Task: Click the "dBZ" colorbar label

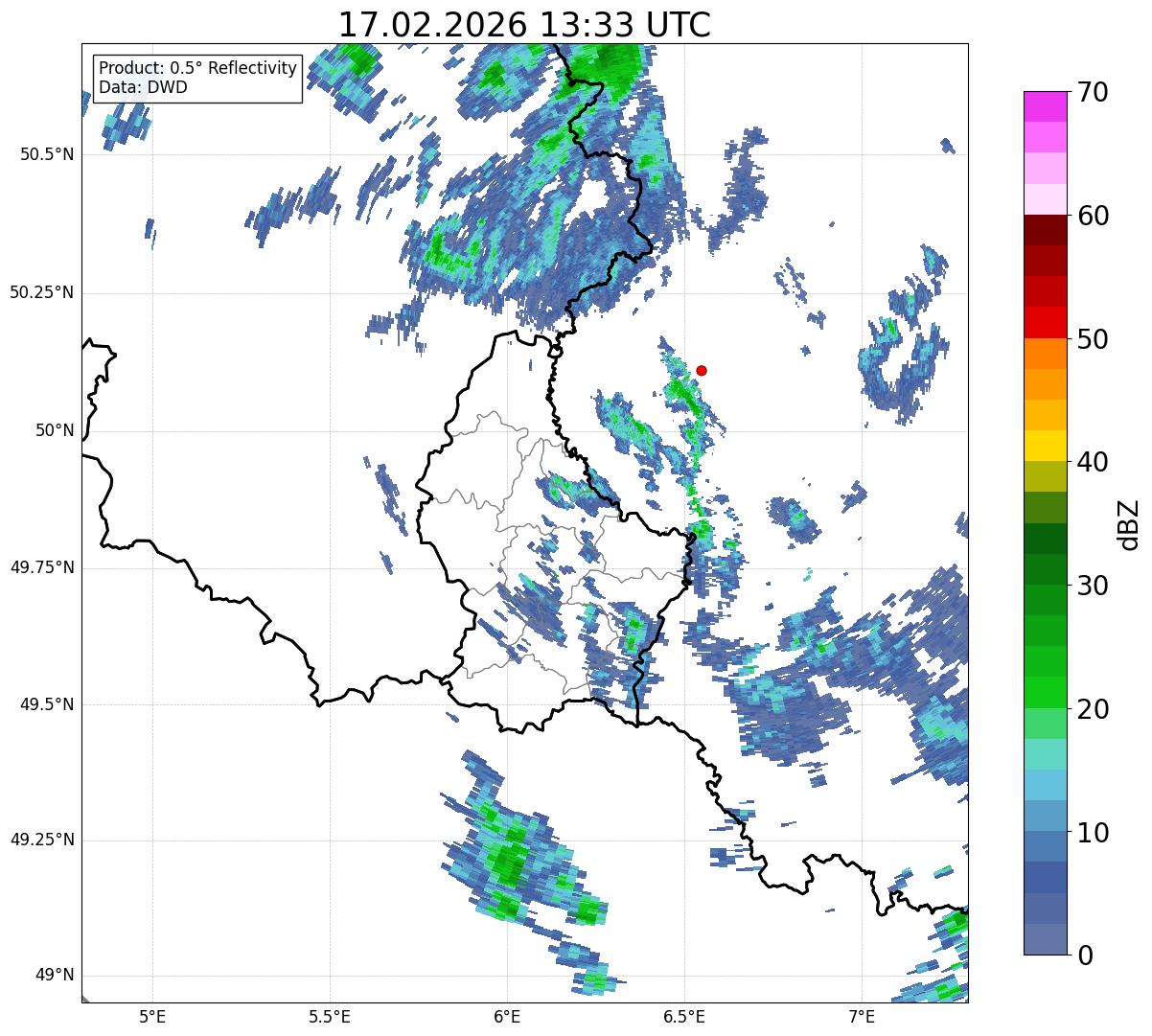Action: click(x=1129, y=523)
